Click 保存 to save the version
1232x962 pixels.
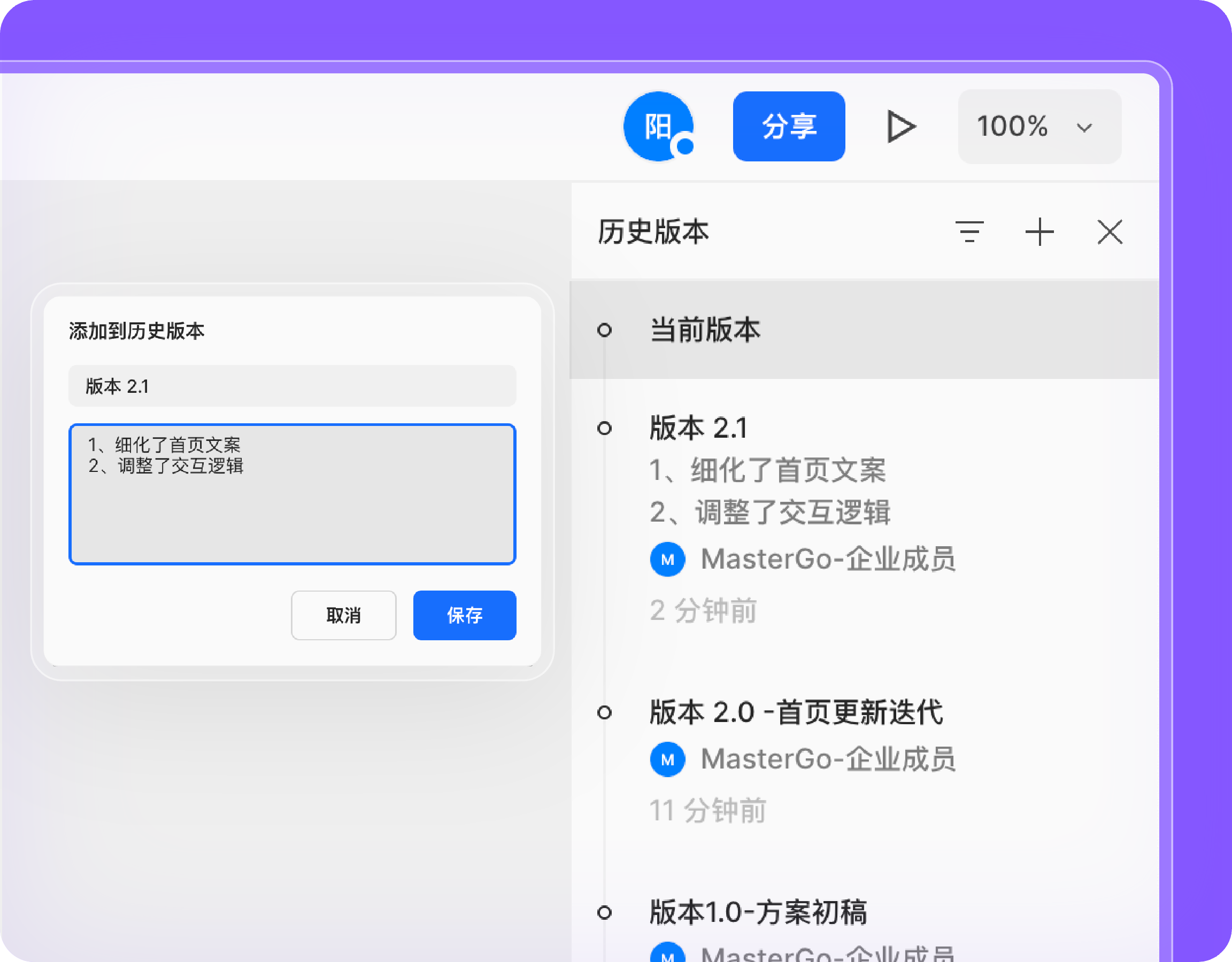464,615
